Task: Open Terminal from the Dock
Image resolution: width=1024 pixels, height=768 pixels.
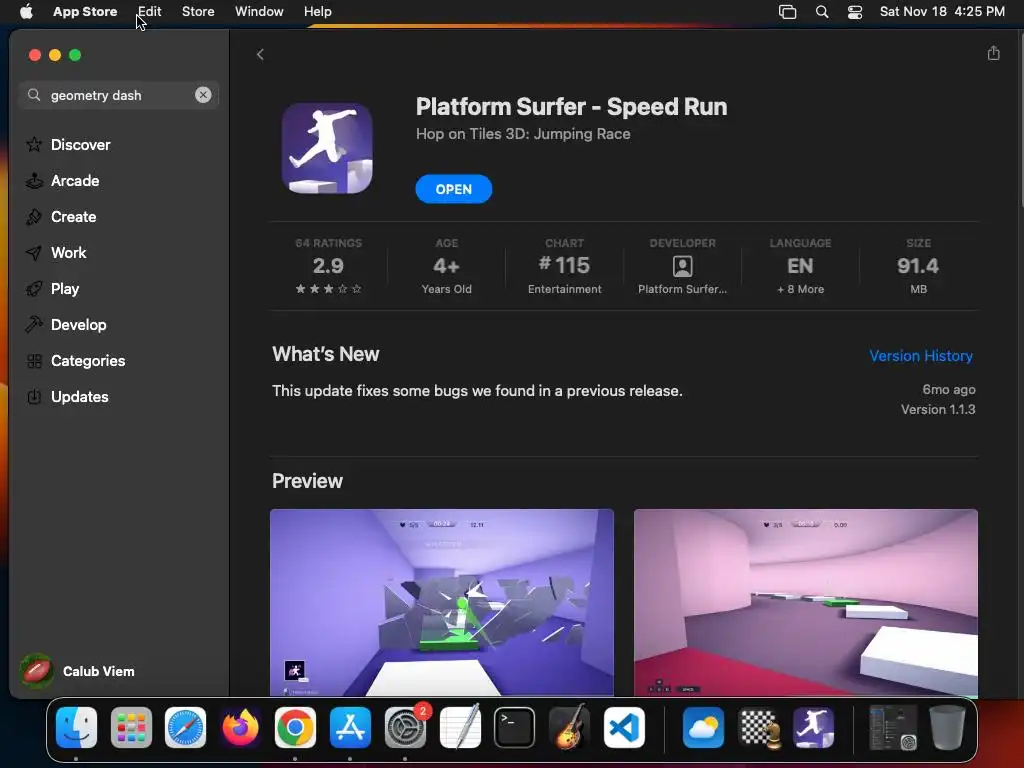Action: pyautogui.click(x=515, y=727)
